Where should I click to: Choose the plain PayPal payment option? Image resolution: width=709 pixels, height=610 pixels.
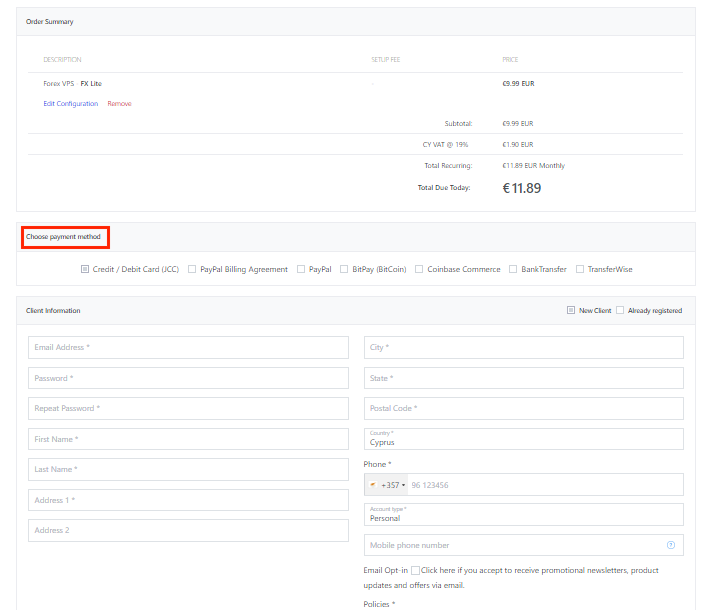pyautogui.click(x=301, y=269)
